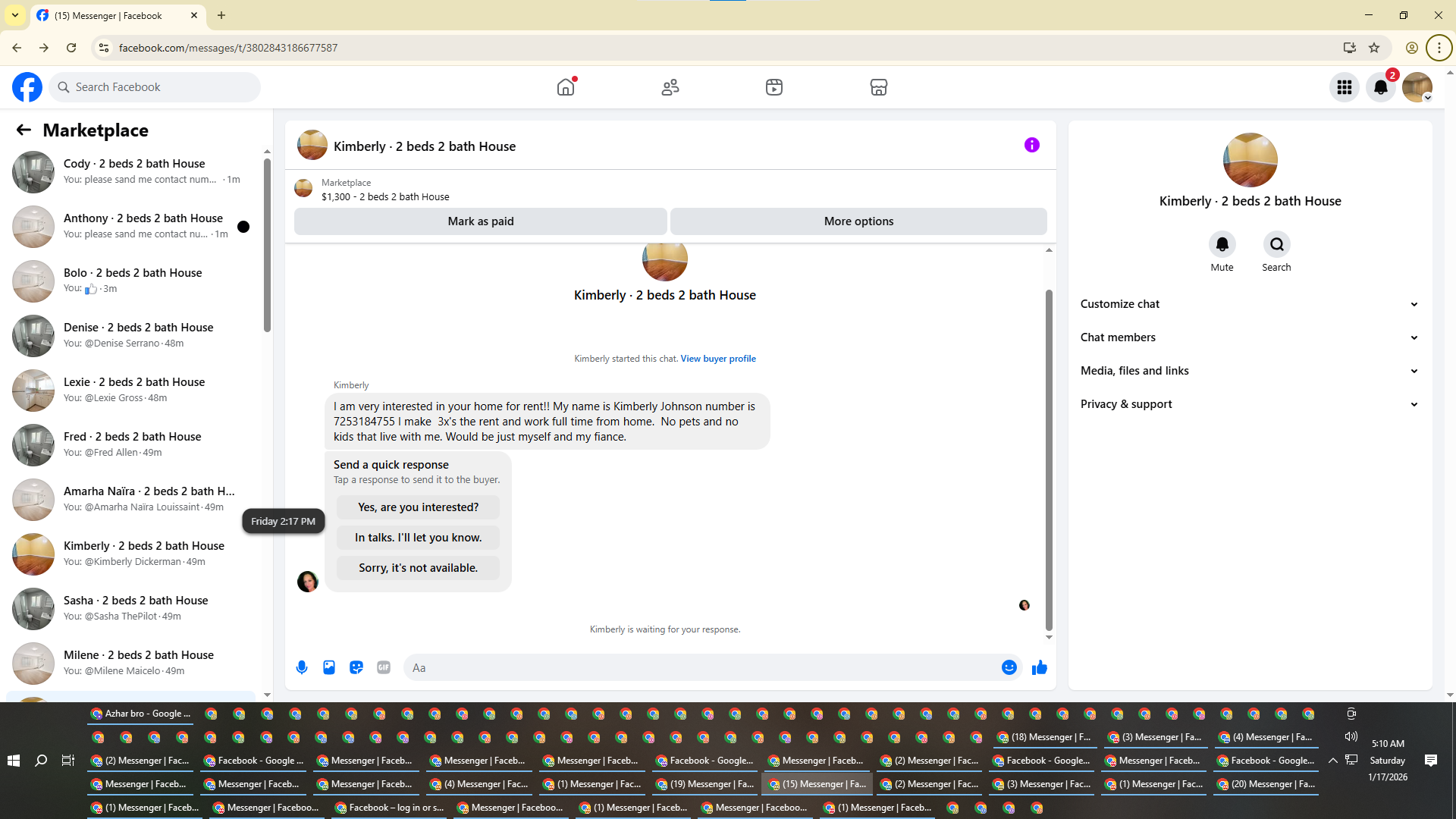Go to the Friends tab
This screenshot has width=1456, height=819.
click(670, 87)
